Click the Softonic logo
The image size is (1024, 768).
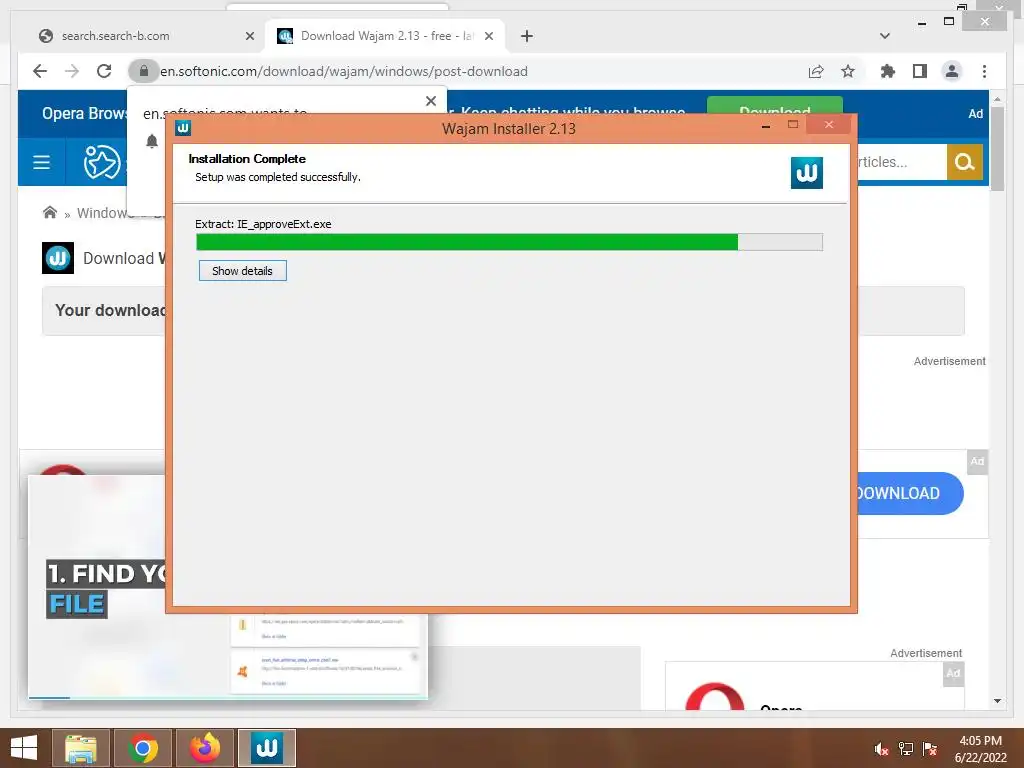click(x=101, y=162)
